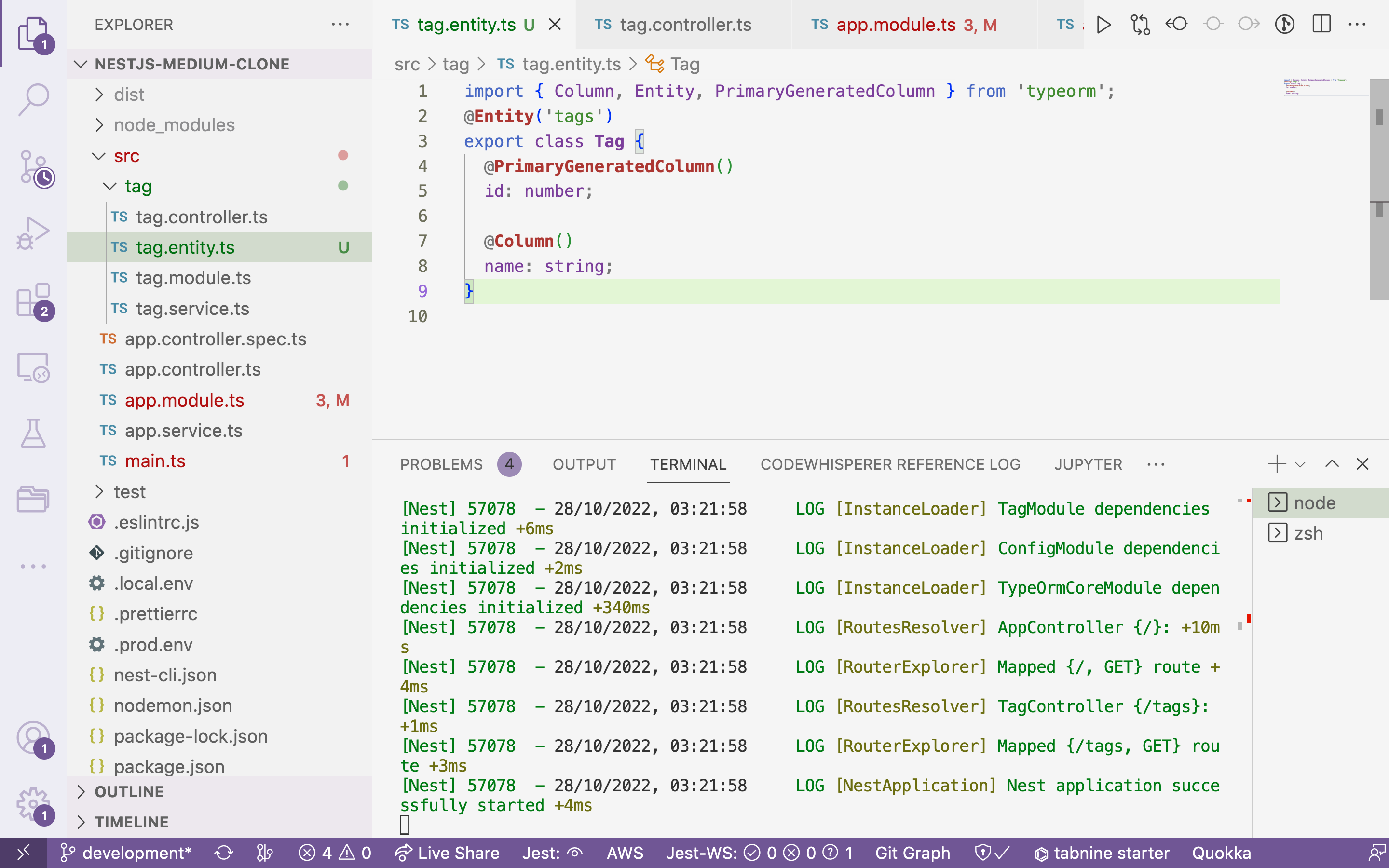
Task: Click the Synchronize Changes status icon
Action: pos(223,853)
